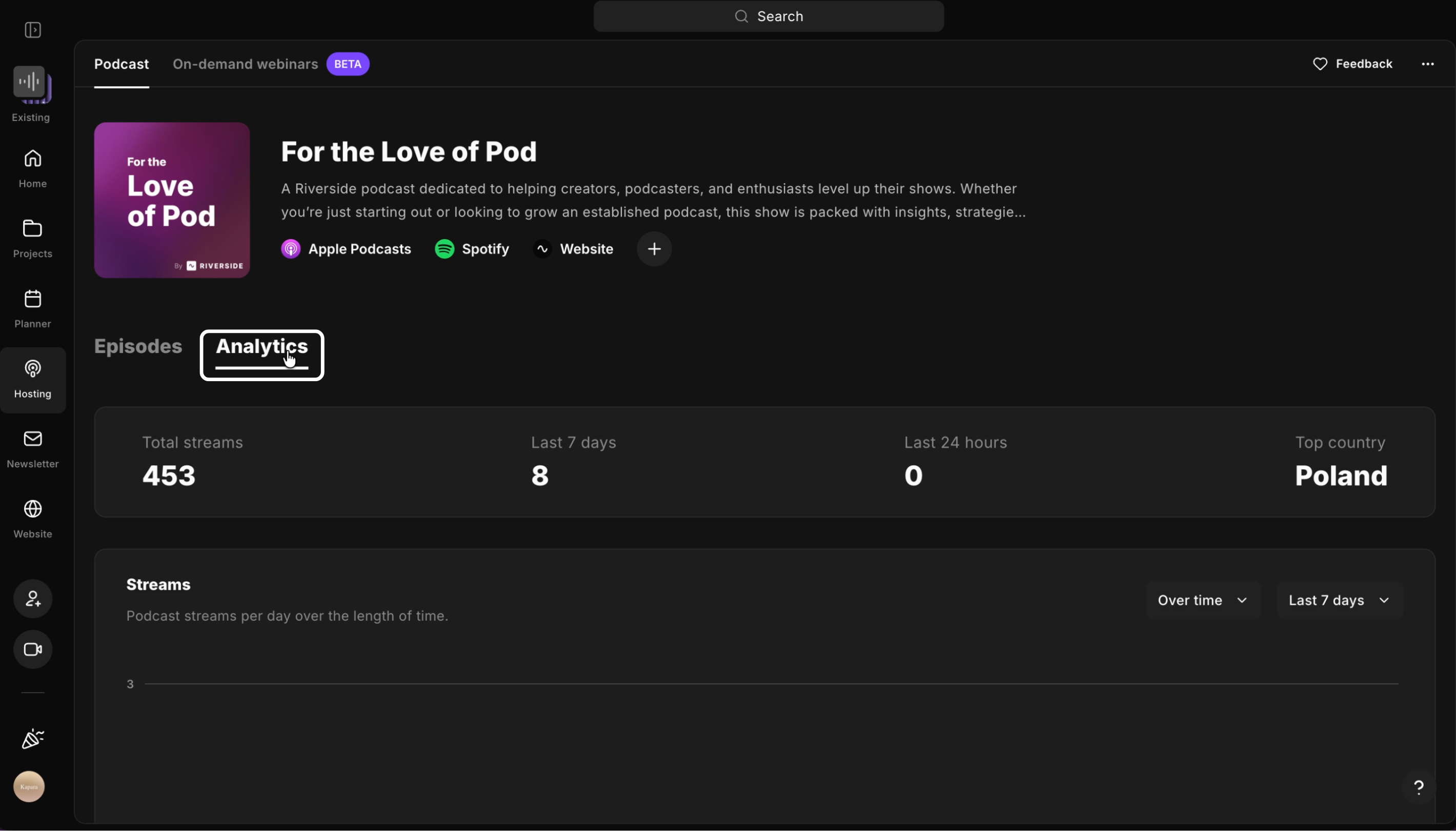The height and width of the screenshot is (831, 1456).
Task: Open the Apple Podcasts link
Action: (346, 249)
